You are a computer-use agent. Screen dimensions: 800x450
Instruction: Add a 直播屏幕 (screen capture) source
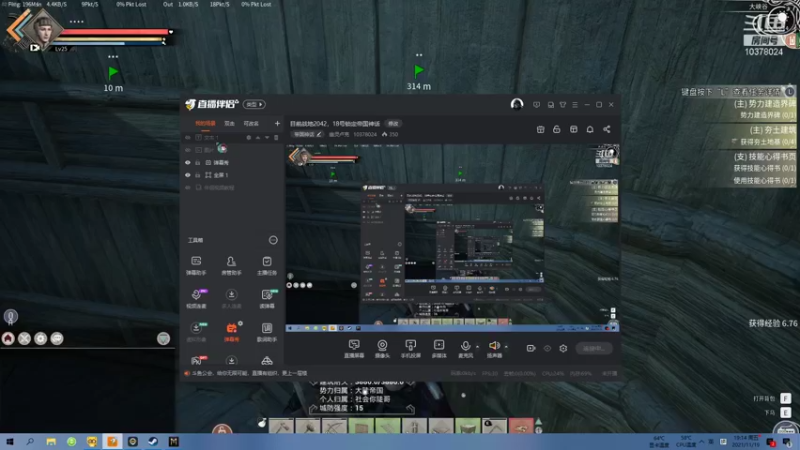[354, 349]
